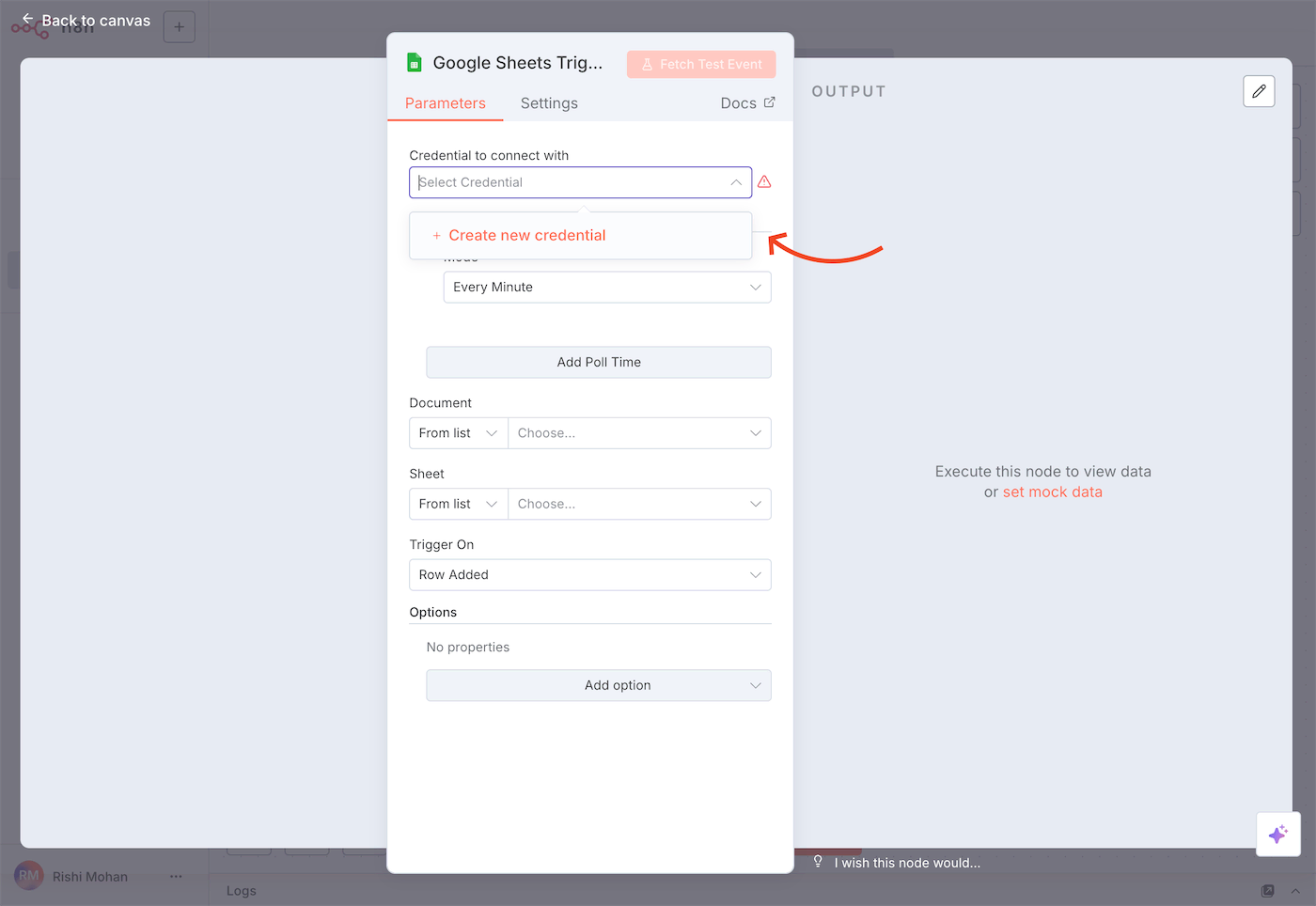This screenshot has height=906, width=1316.
Task: Collapse the credential dropdown chevron
Action: (736, 182)
